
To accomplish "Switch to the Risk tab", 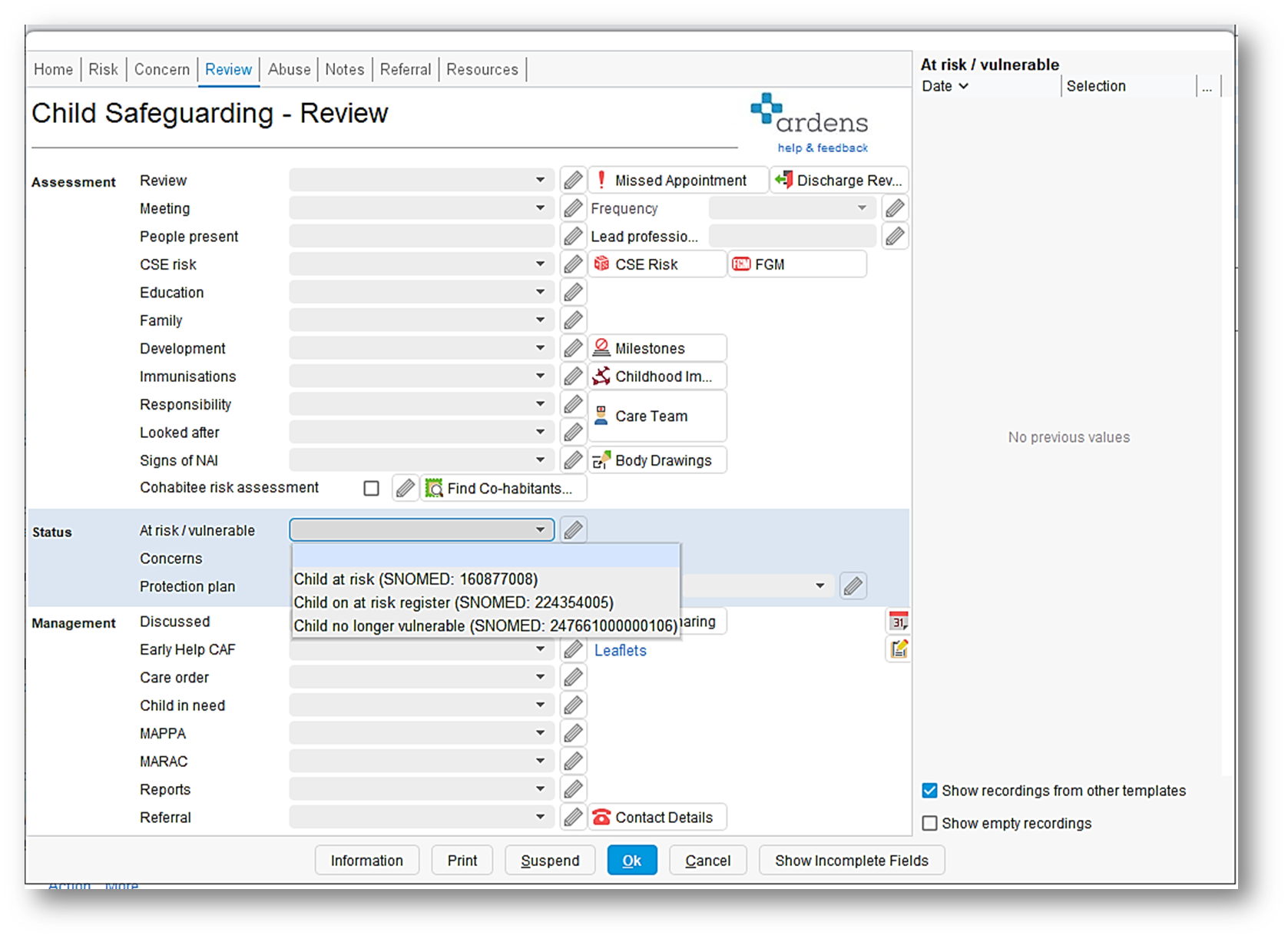I will pyautogui.click(x=103, y=69).
